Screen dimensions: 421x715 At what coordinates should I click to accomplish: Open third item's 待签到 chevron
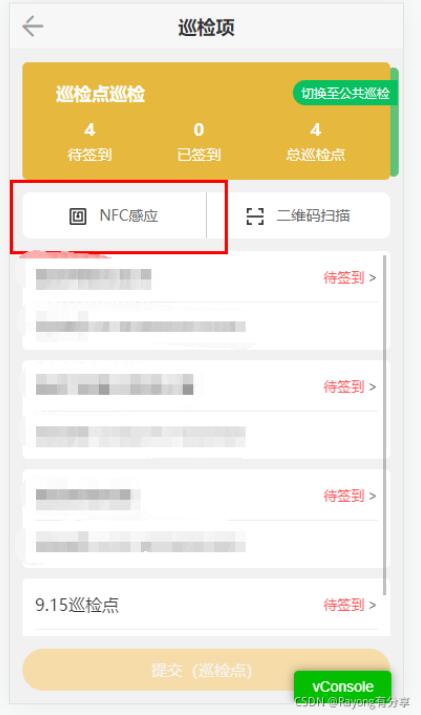373,496
